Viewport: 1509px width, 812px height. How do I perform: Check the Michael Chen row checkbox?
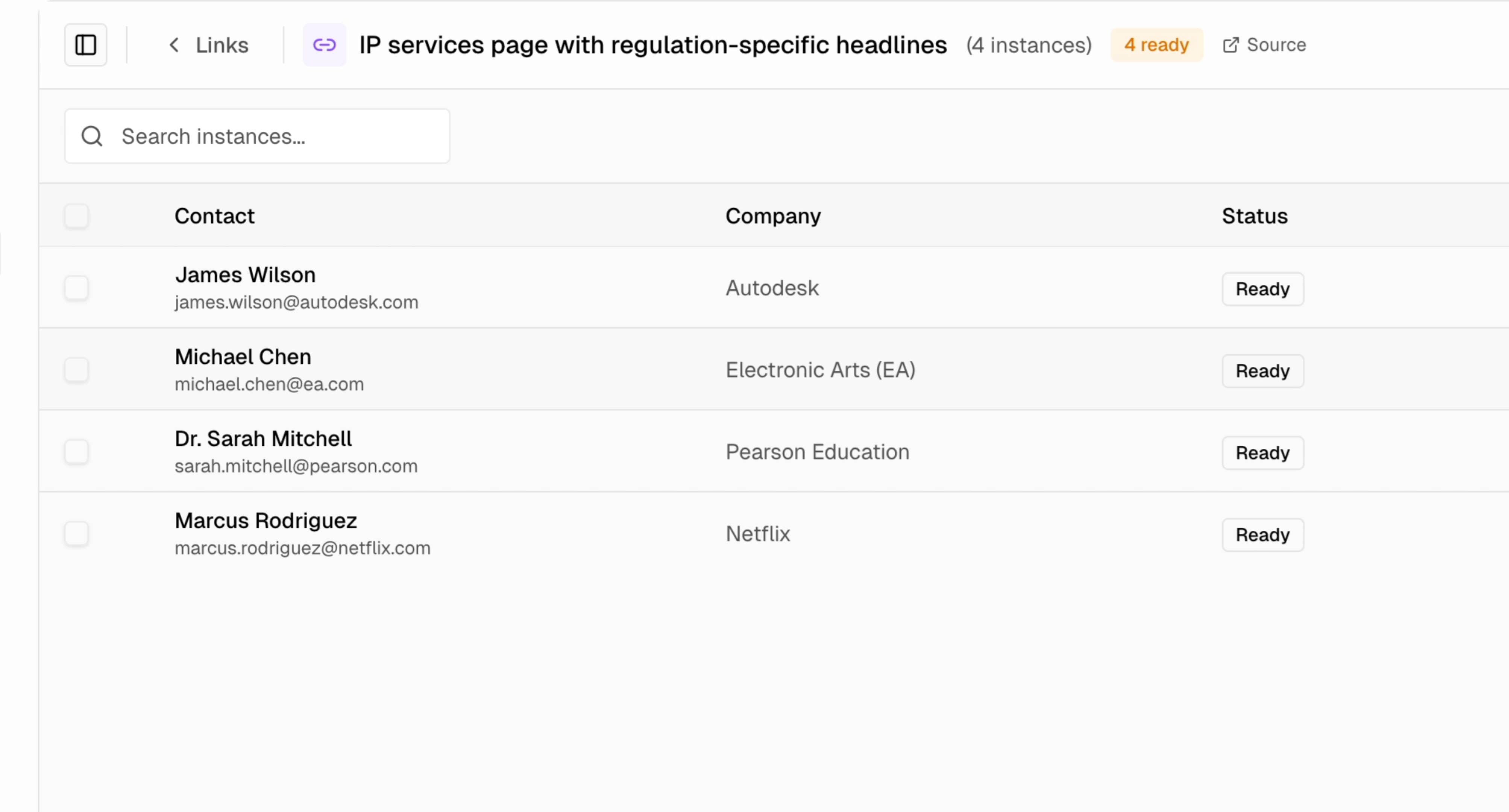coord(76,370)
